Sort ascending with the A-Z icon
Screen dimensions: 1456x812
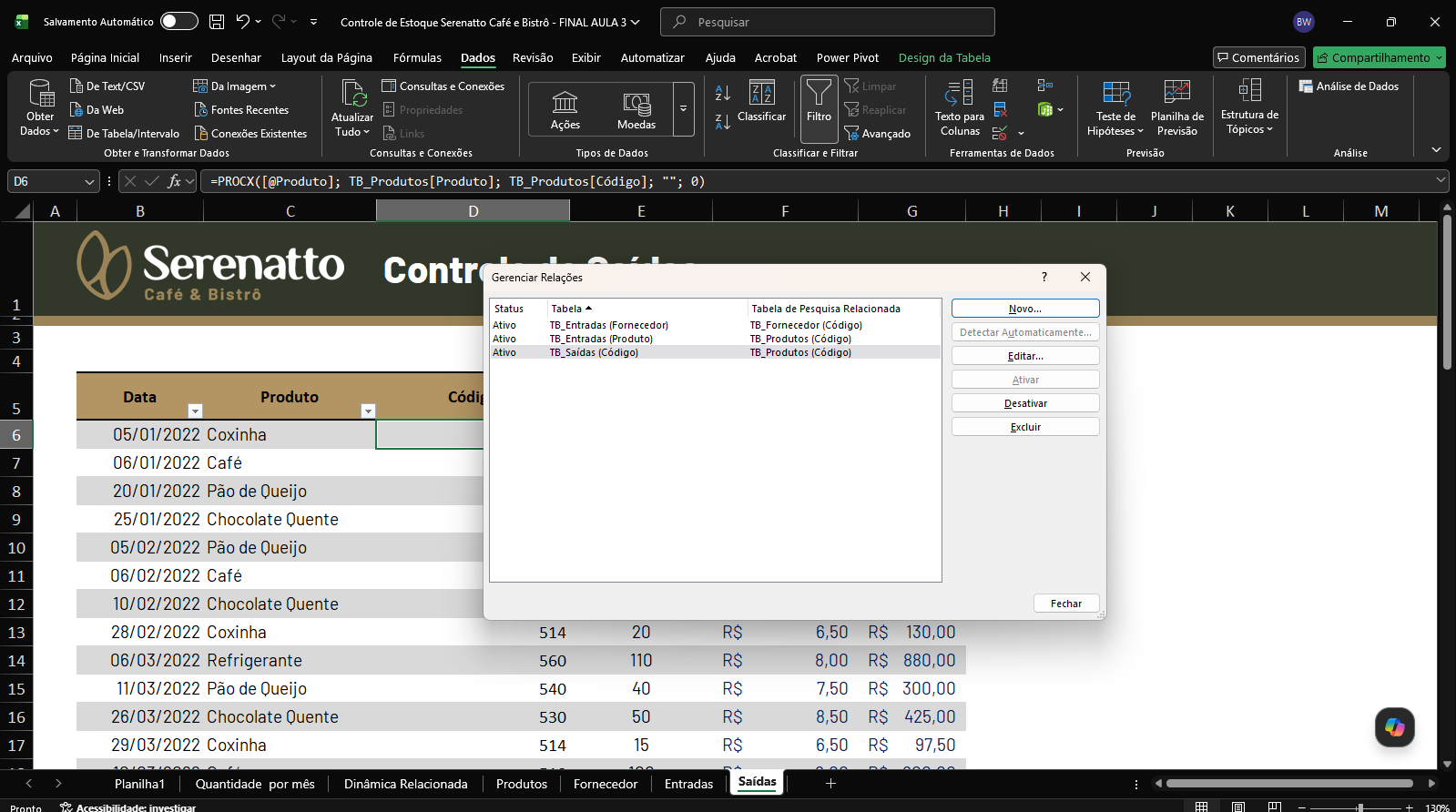coord(723,92)
